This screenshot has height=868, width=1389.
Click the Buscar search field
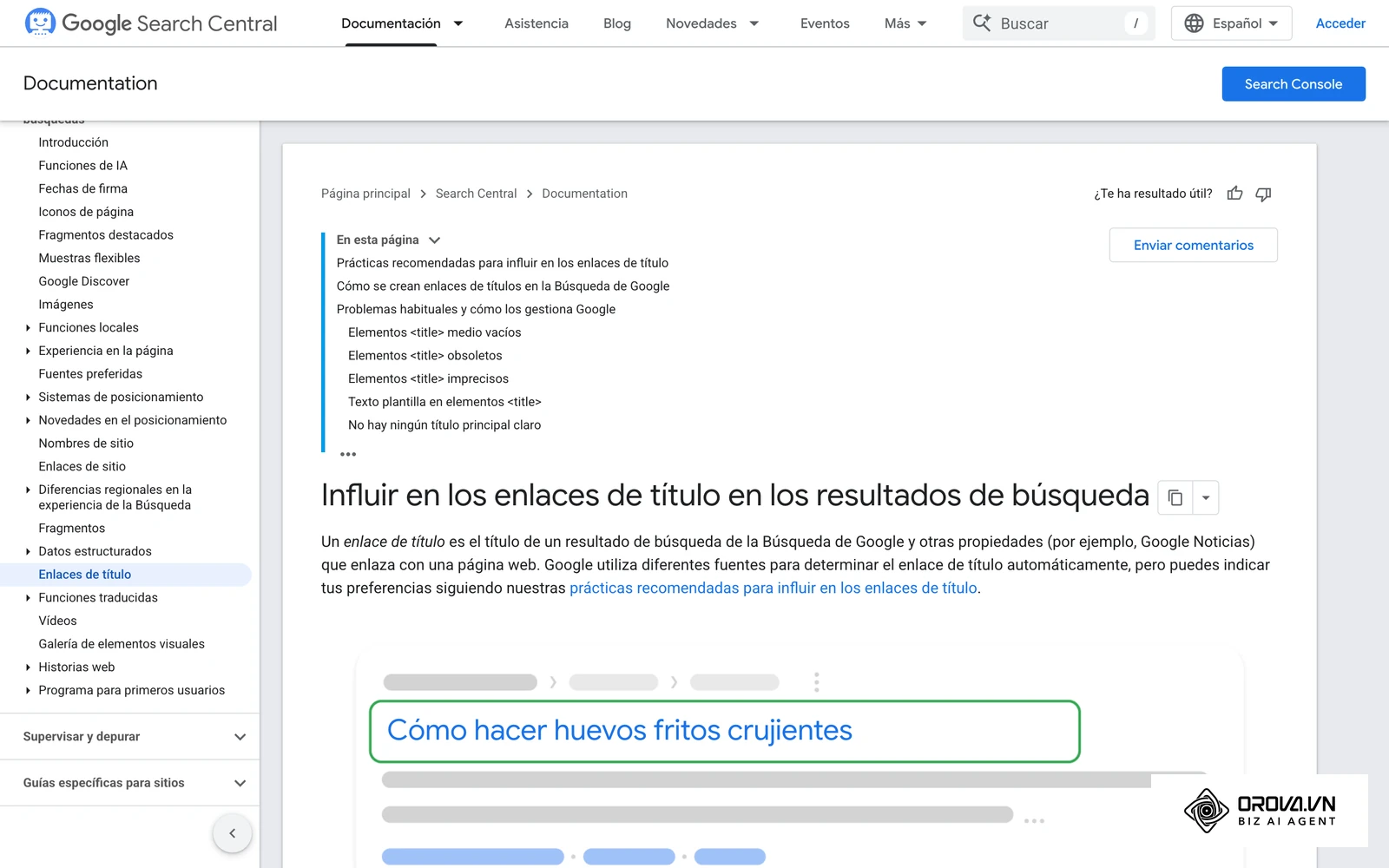(1059, 23)
